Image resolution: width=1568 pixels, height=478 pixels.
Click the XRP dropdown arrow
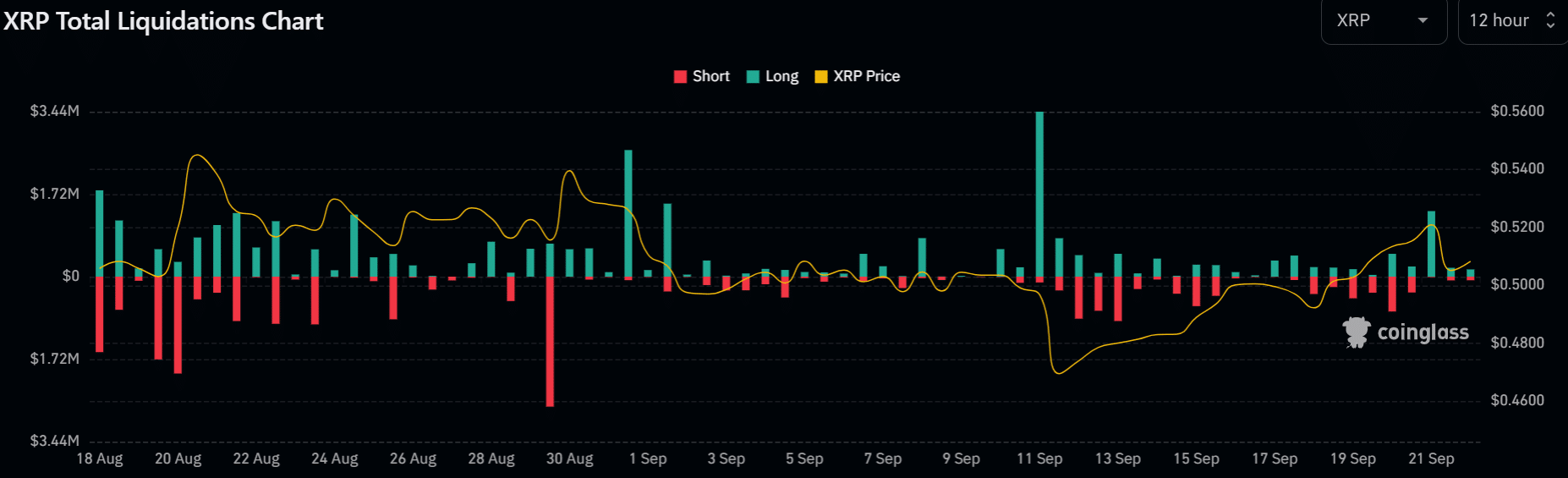1423,20
